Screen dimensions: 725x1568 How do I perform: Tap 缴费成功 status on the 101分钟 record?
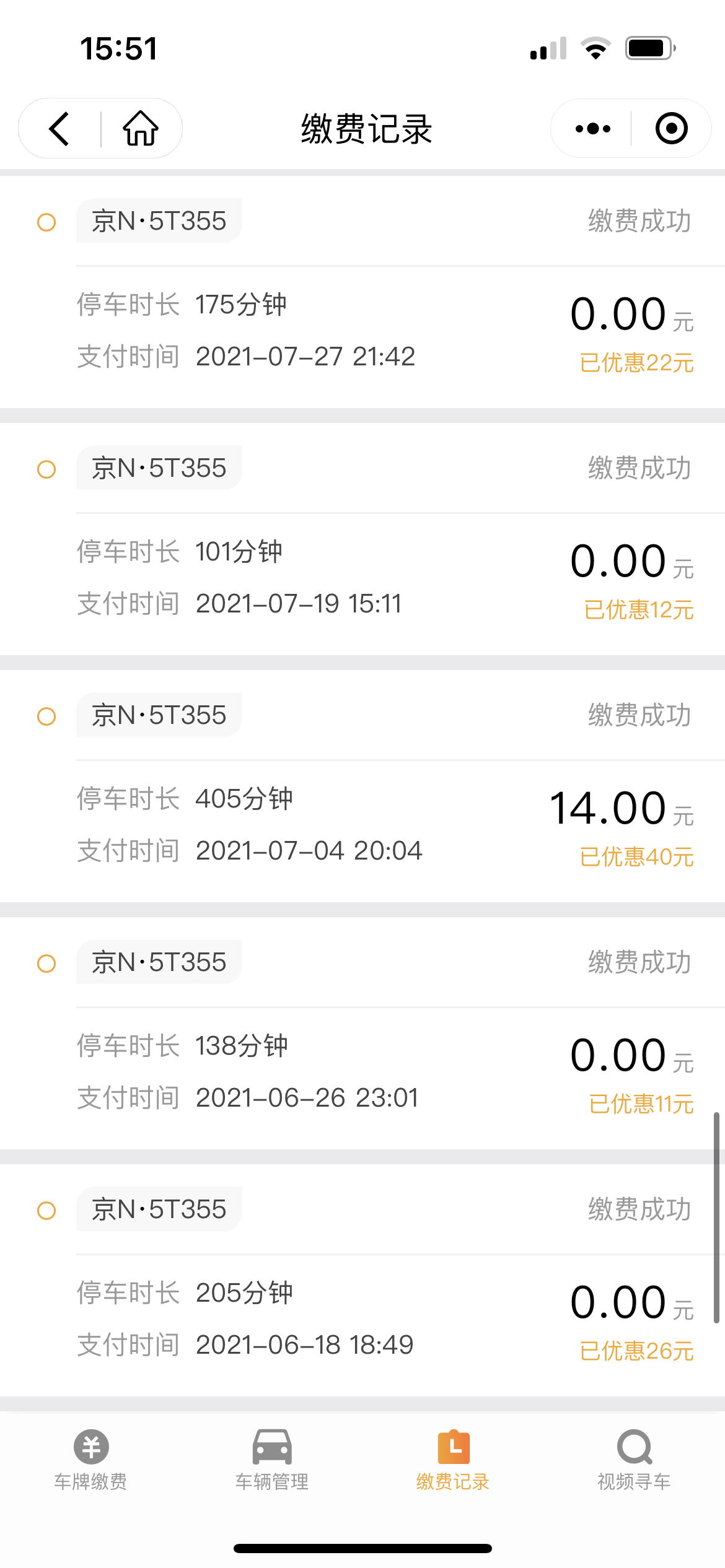pyautogui.click(x=639, y=468)
